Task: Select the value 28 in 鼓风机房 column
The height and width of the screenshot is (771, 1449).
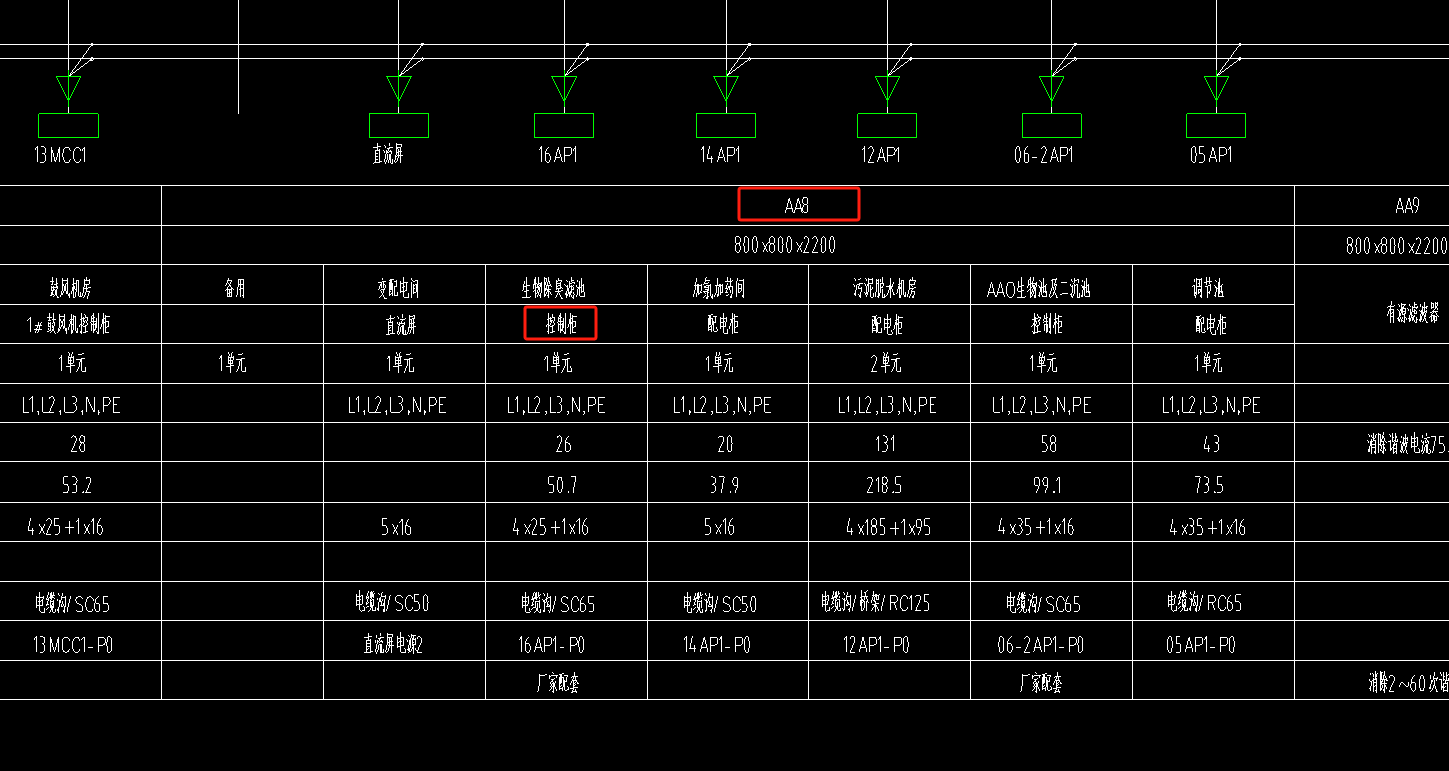Action: point(78,444)
